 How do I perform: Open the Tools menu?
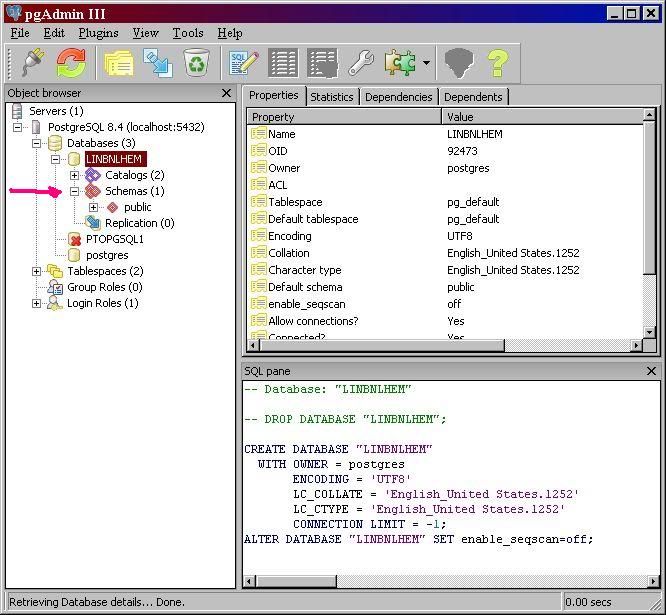pyautogui.click(x=188, y=33)
